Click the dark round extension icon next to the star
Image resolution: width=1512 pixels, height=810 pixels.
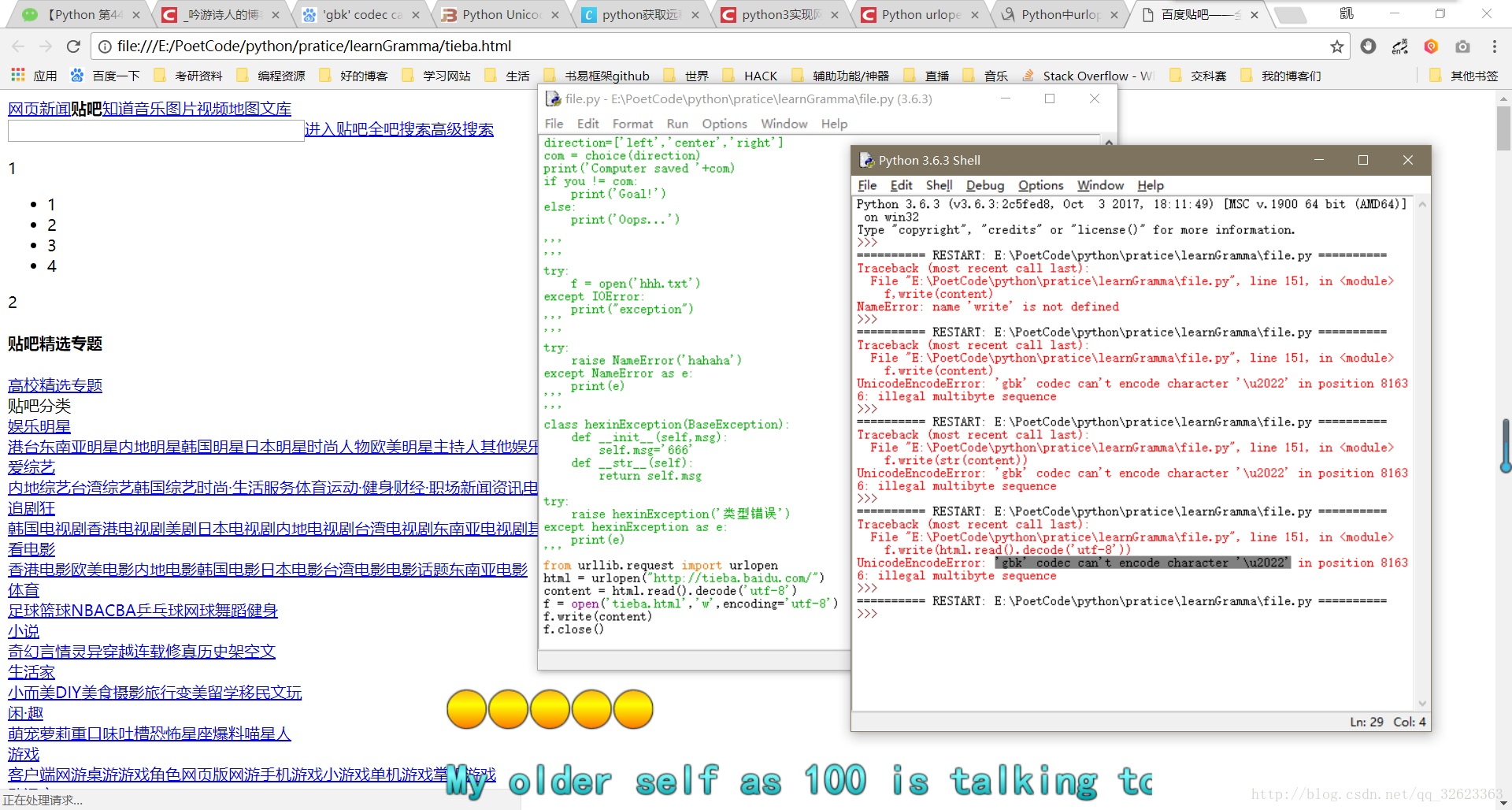[x=1368, y=46]
